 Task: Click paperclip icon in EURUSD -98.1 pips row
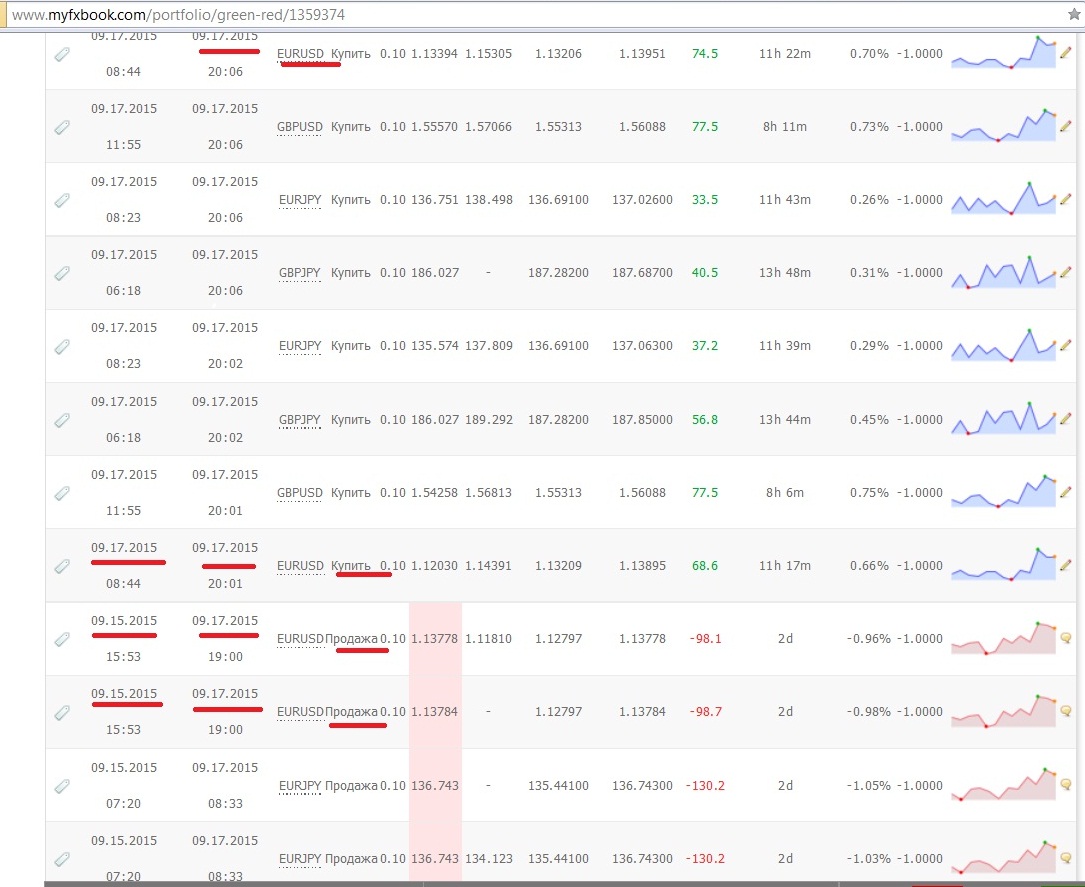tap(62, 639)
